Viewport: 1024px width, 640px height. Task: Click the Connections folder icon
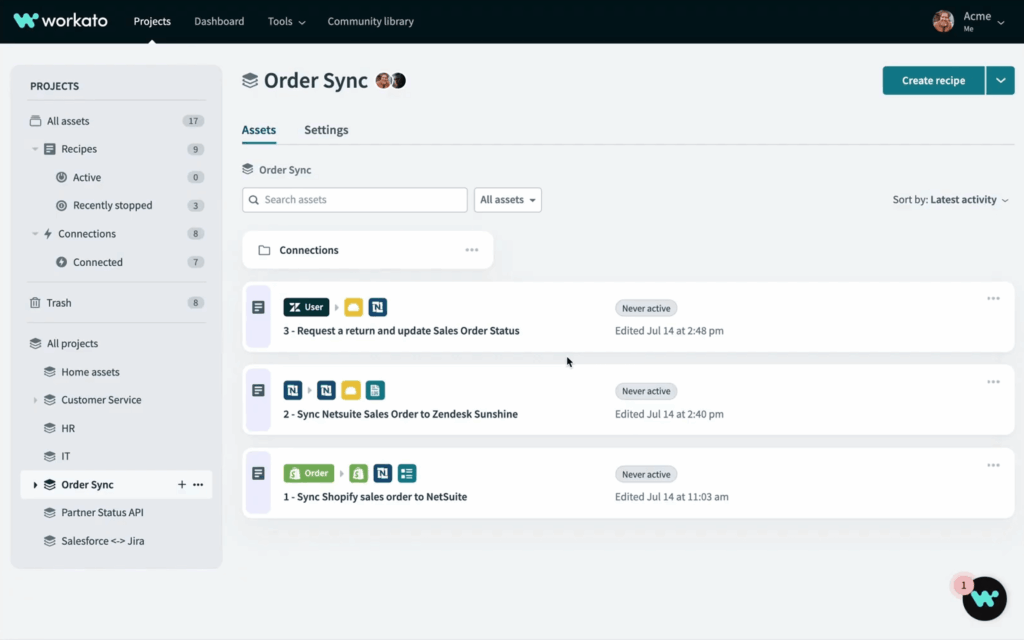coord(264,250)
